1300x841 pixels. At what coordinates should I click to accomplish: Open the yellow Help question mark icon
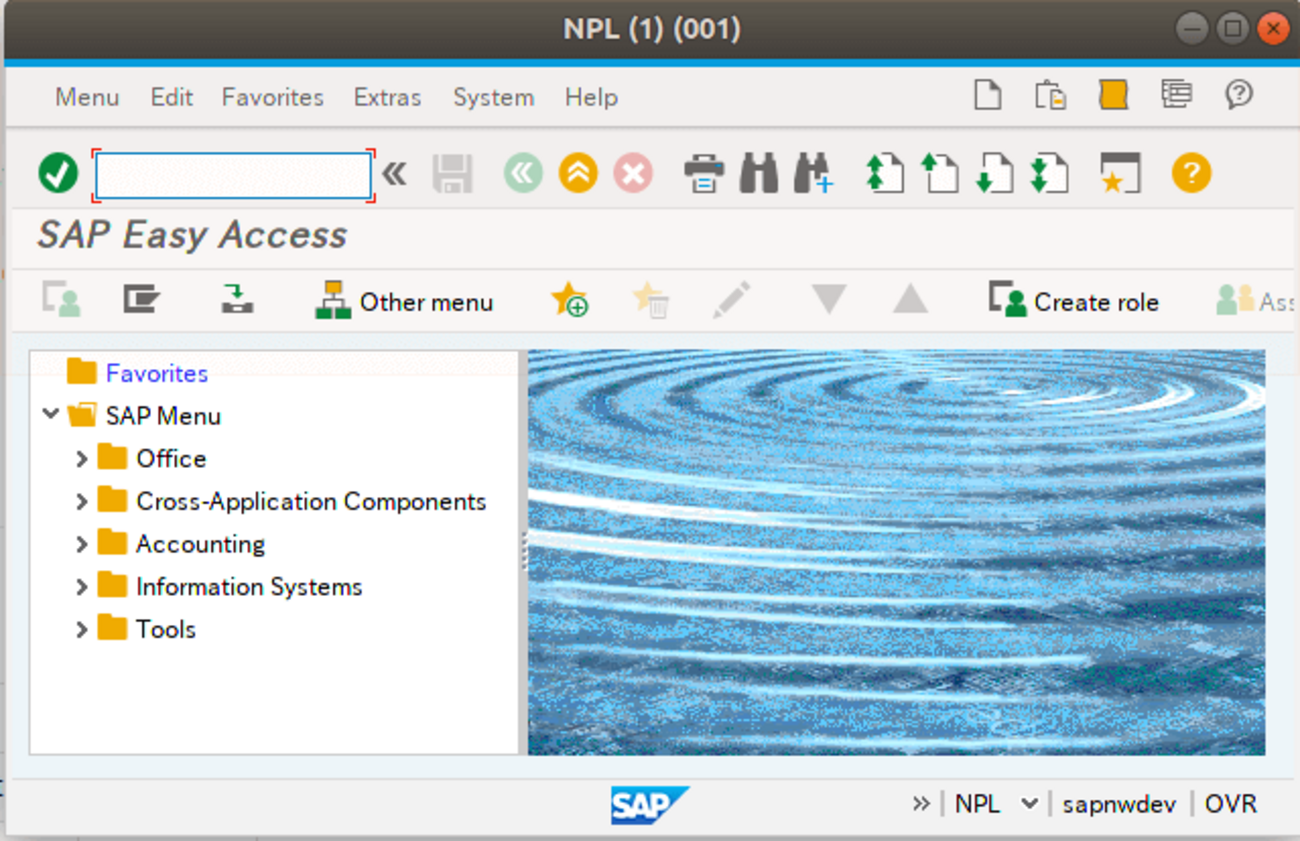click(x=1191, y=174)
